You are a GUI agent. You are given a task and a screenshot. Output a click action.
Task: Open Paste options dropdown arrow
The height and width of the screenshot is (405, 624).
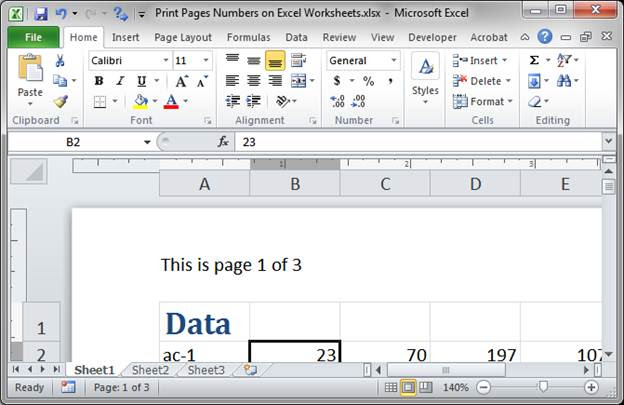tap(30, 104)
